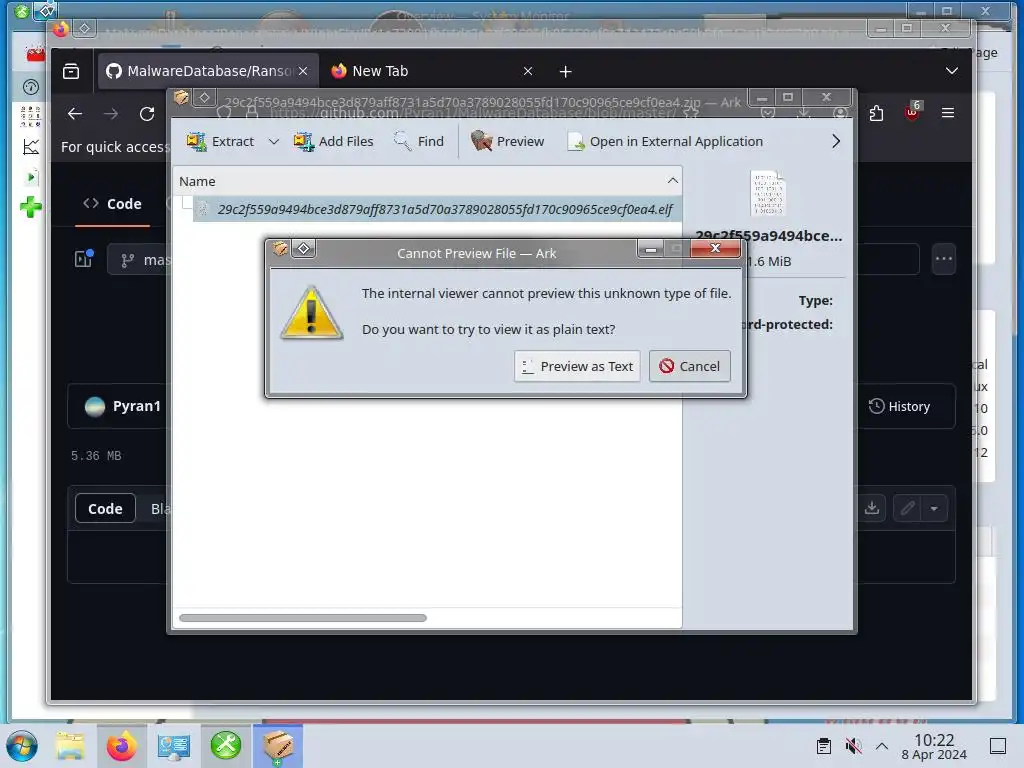This screenshot has width=1024, height=768.
Task: Open Pyran1 user profile link
Action: (136, 406)
